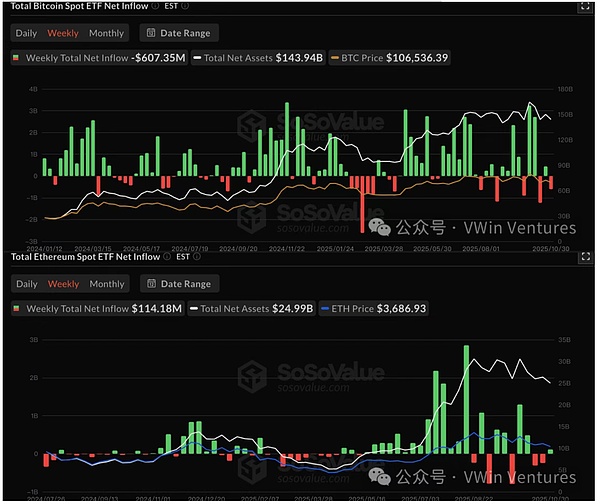Toggle the ETH Price legend item
Screen dimensions: 600x504
pyautogui.click(x=377, y=309)
